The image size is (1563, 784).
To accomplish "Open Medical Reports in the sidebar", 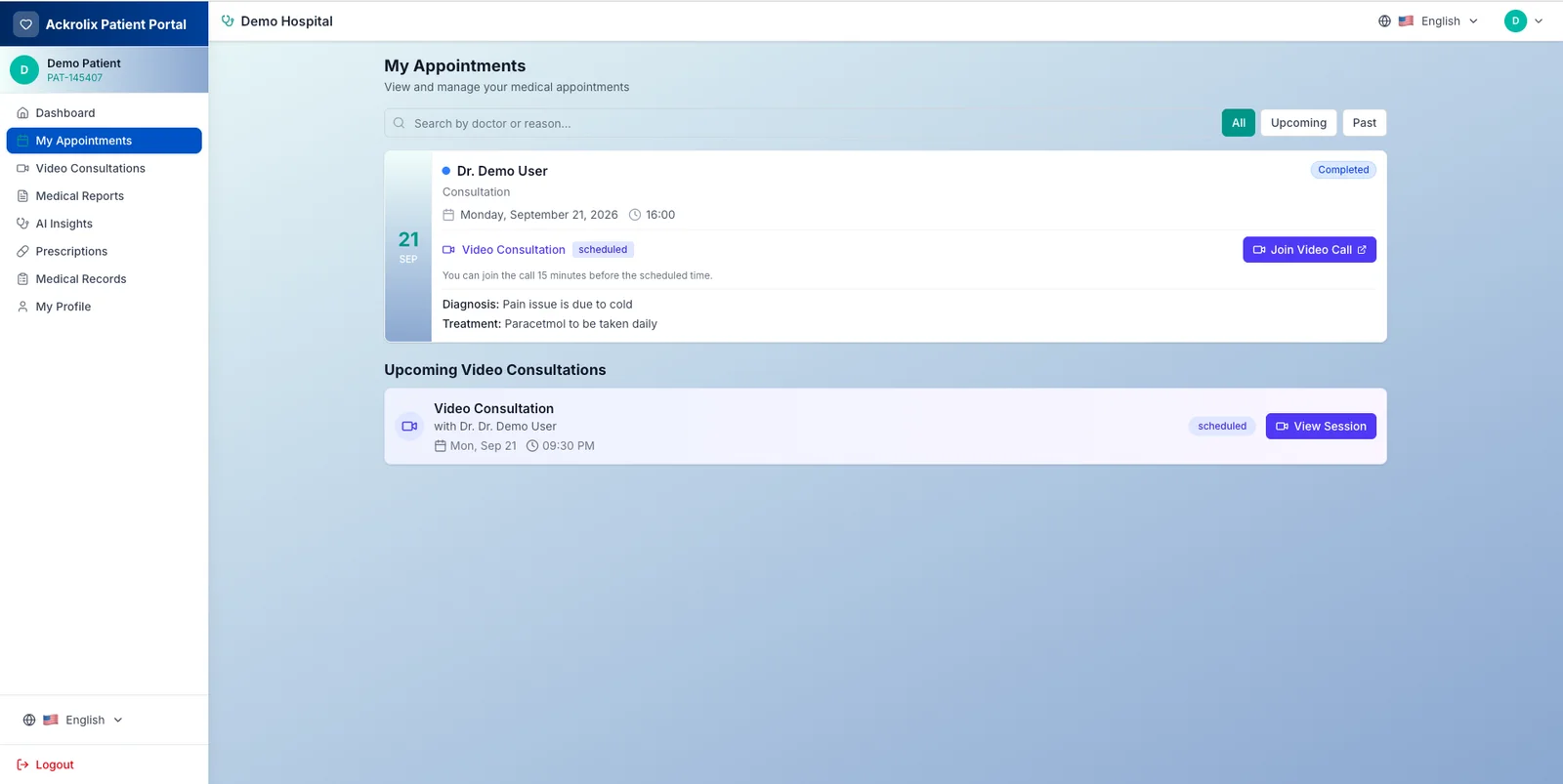I will 104,196.
